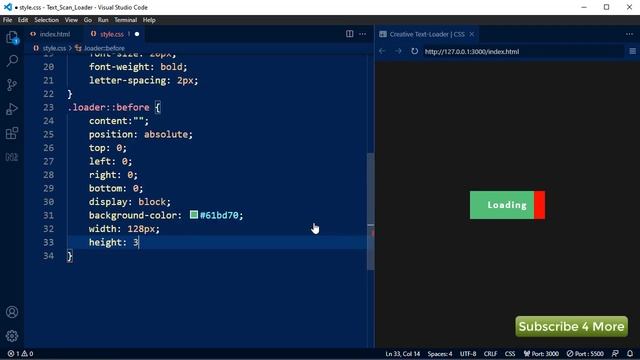Click Port: 3000 in status bar
This screenshot has height=360, width=640.
tap(541, 353)
